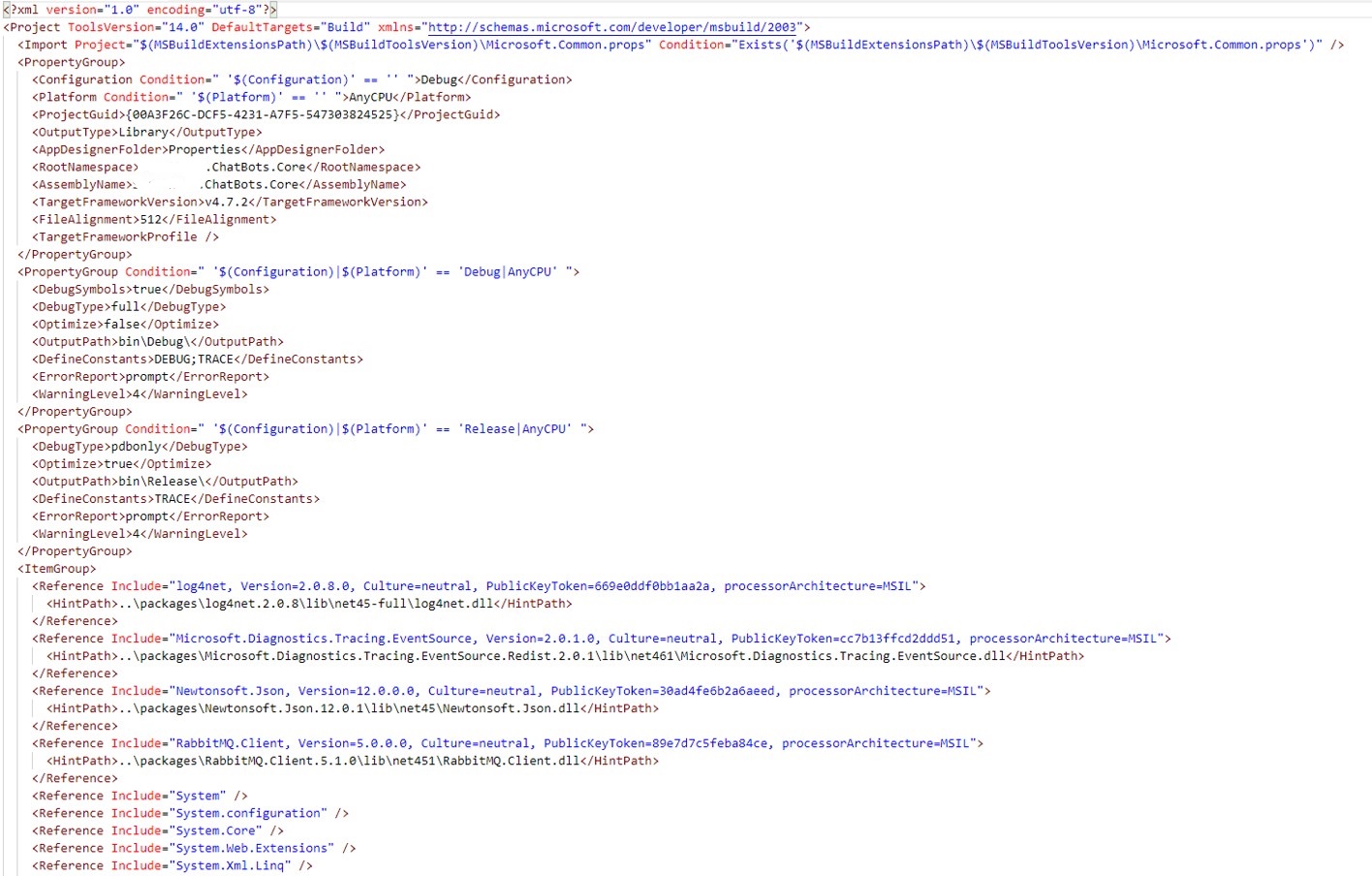Viewport: 1372px width, 876px height.
Task: Click the Newtonsoft.Json reference Include string
Action: [577, 690]
